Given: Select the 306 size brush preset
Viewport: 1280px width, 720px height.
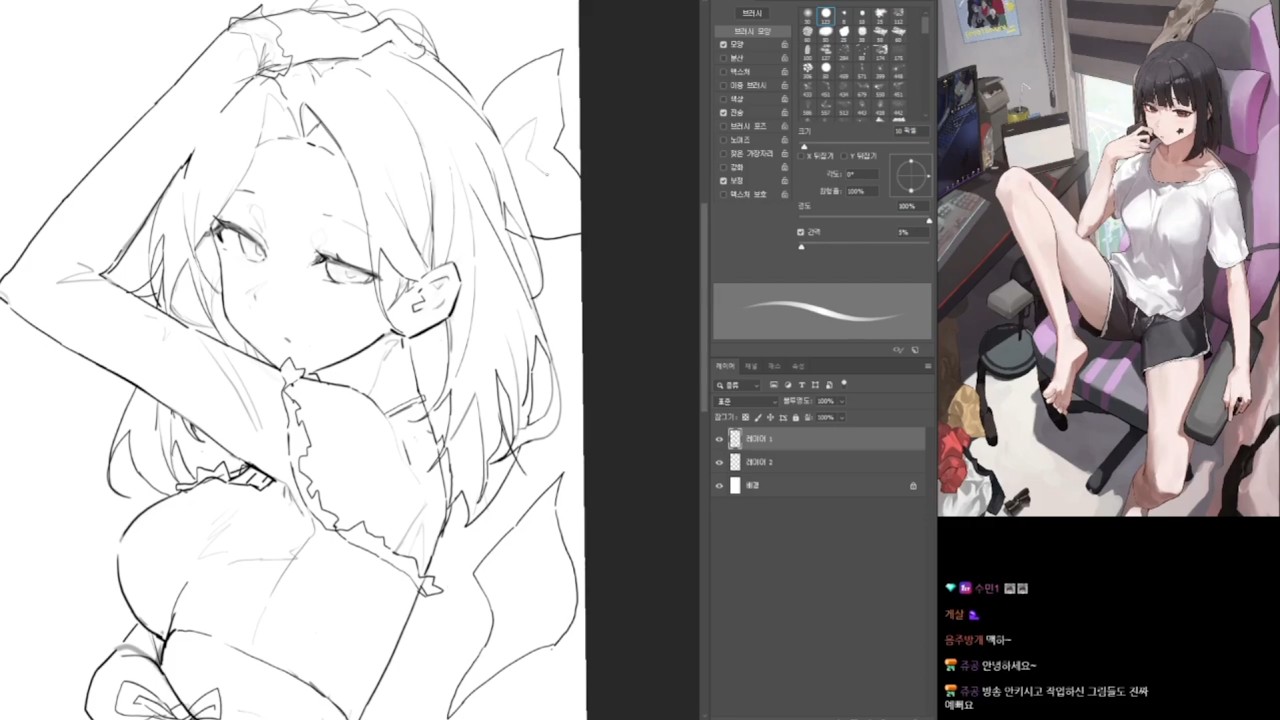Looking at the screenshot, I should click(807, 70).
